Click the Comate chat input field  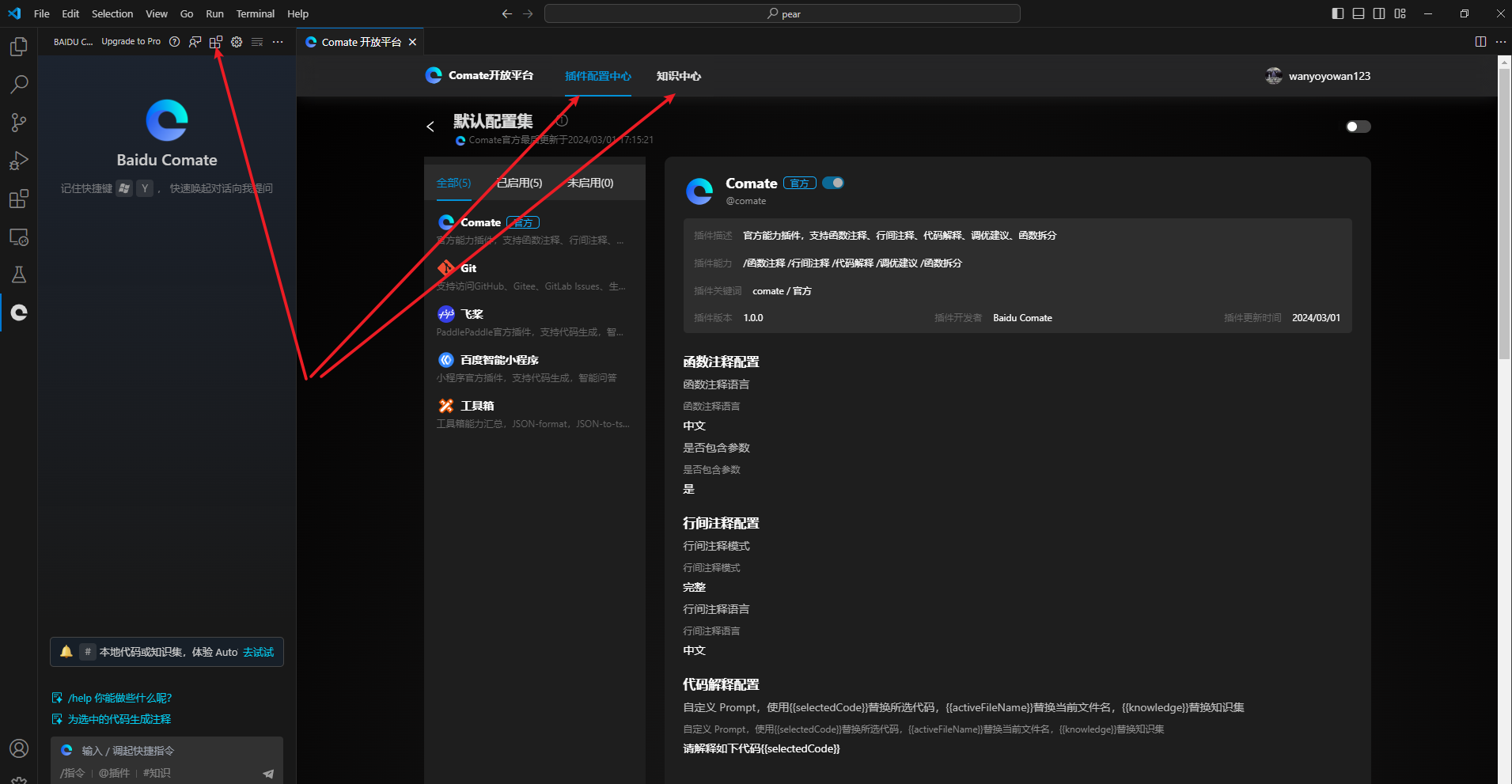pos(167,751)
